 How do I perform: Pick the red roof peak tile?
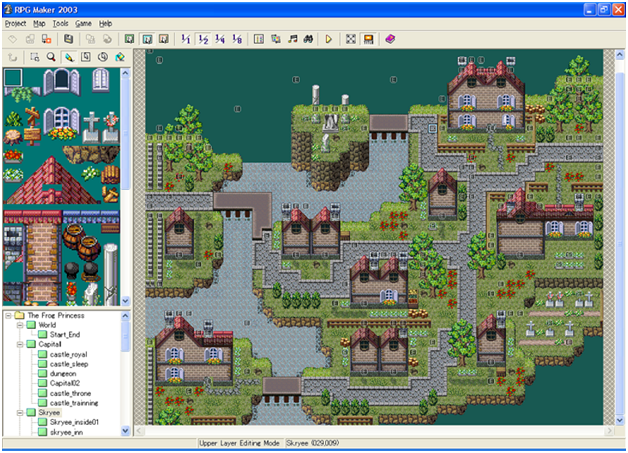[x=51, y=179]
